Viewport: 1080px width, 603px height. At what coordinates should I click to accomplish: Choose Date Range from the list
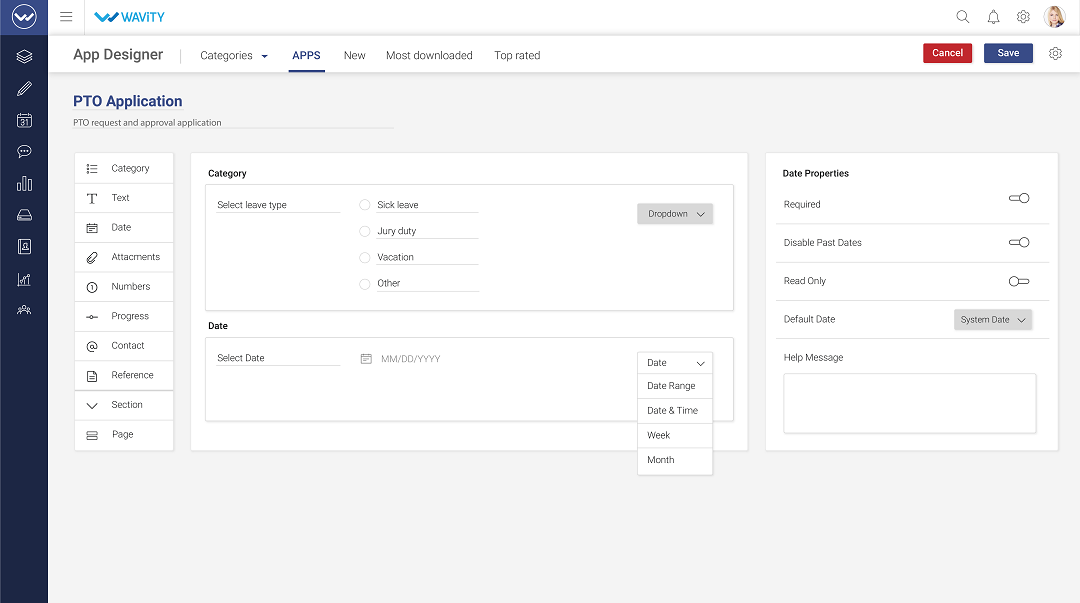[x=672, y=386]
